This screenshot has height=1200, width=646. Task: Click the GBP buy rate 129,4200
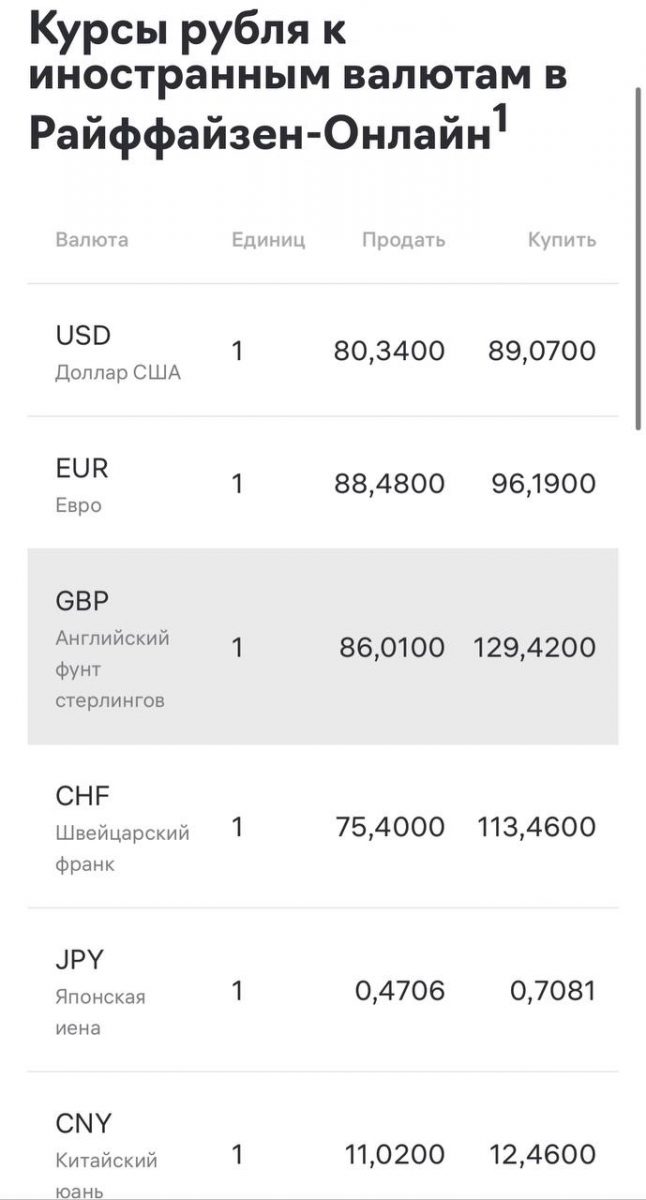point(534,648)
